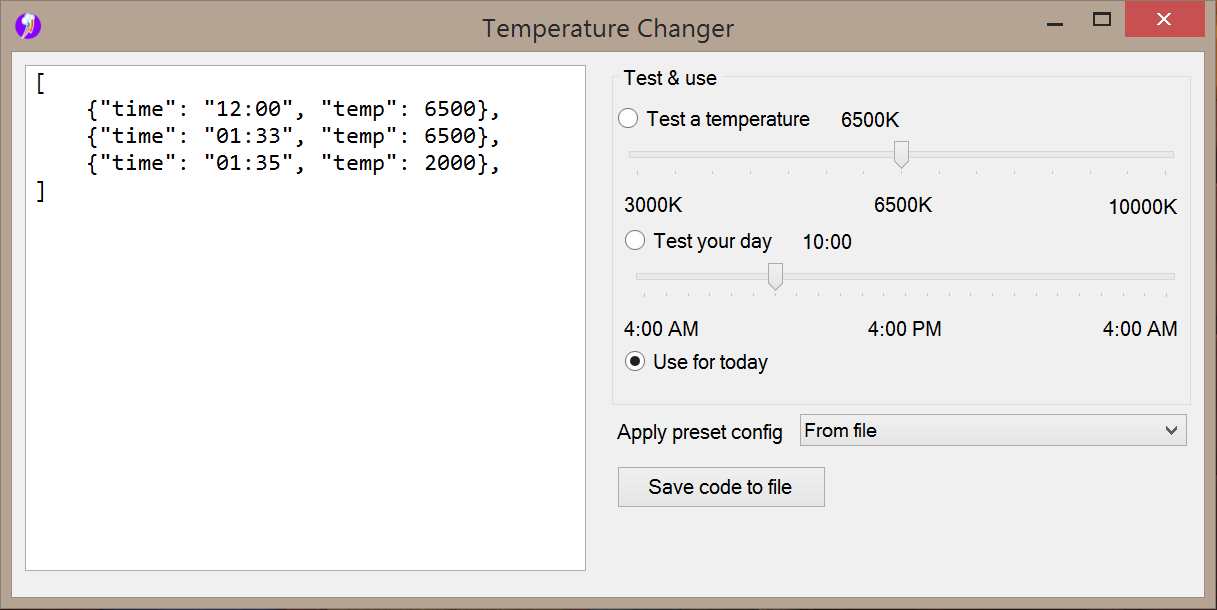Screen dimensions: 1217x610
Task: Maximize the Temperature Changer window
Action: [x=1102, y=20]
